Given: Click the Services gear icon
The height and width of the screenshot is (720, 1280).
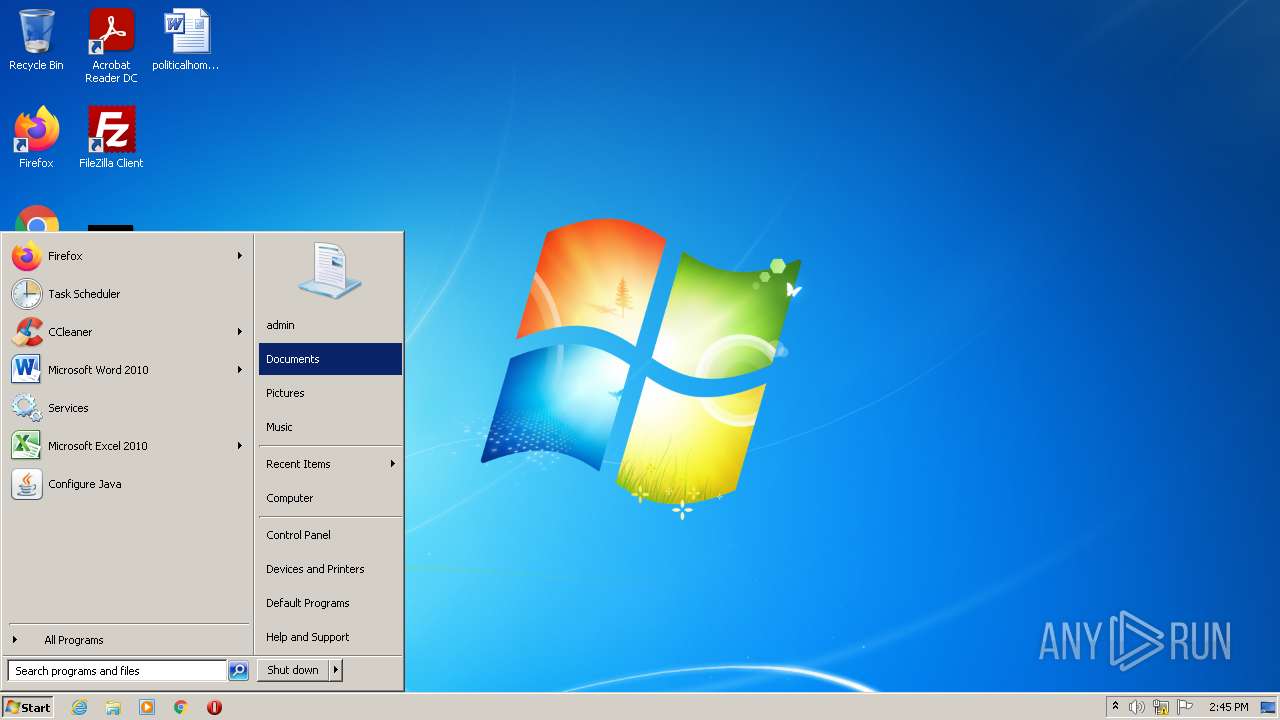Looking at the screenshot, I should [x=27, y=408].
